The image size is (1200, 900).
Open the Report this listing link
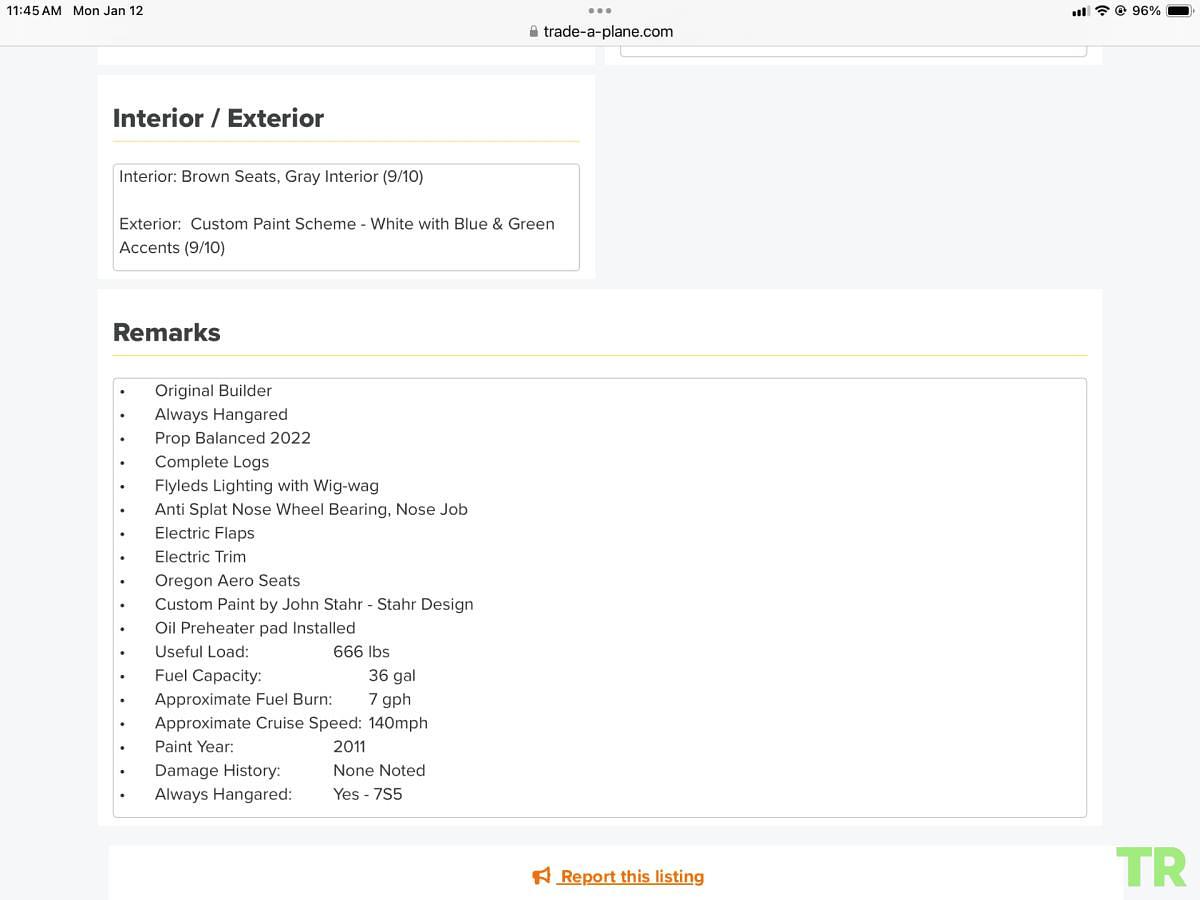[x=631, y=876]
